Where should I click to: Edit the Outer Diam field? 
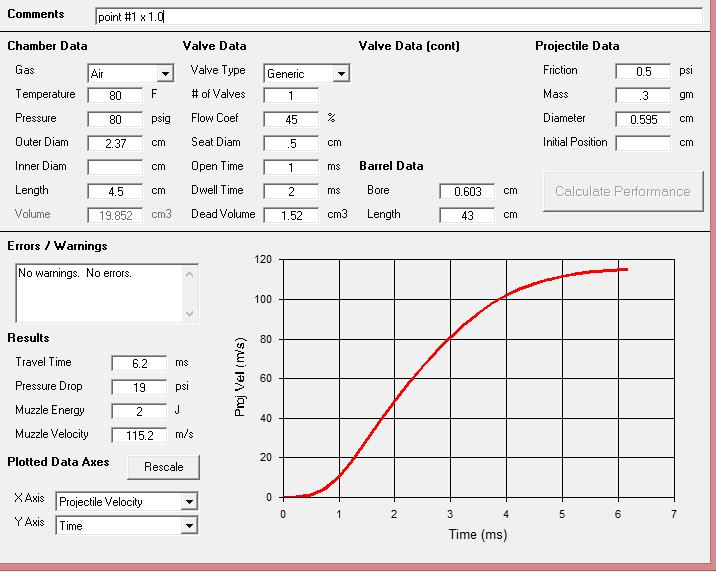point(115,144)
